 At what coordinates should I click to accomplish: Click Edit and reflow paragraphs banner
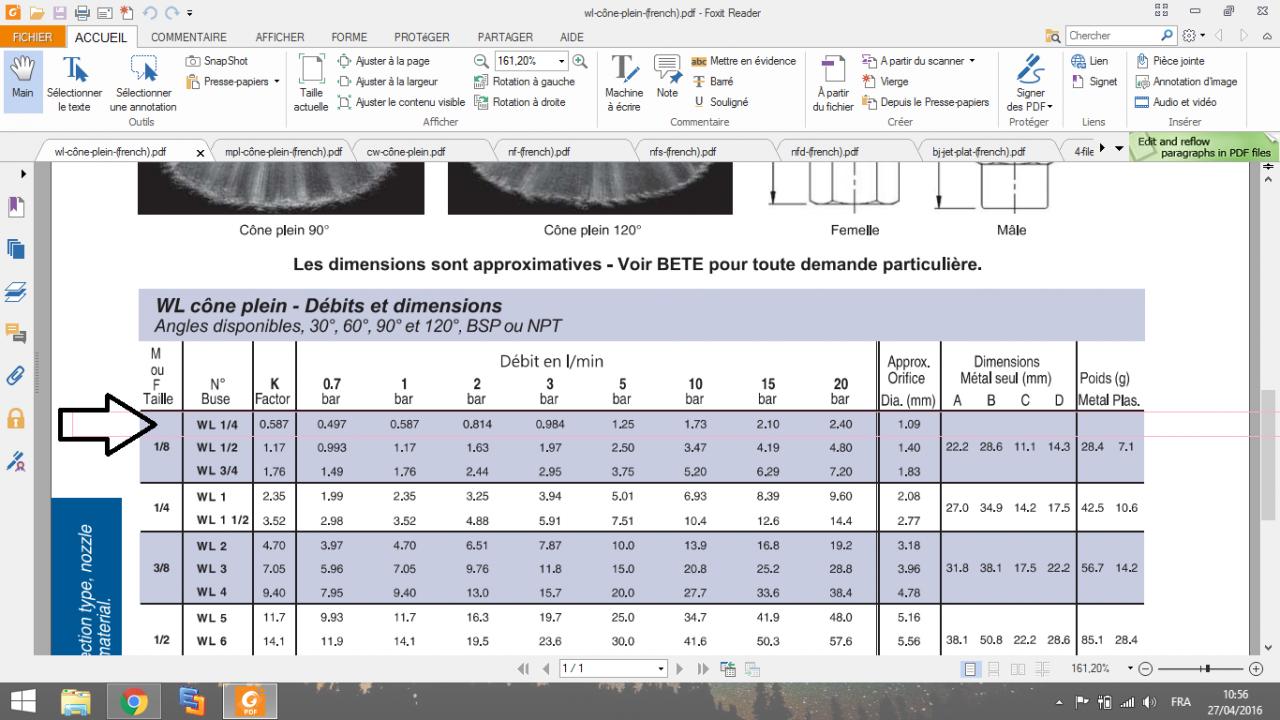pyautogui.click(x=1203, y=147)
